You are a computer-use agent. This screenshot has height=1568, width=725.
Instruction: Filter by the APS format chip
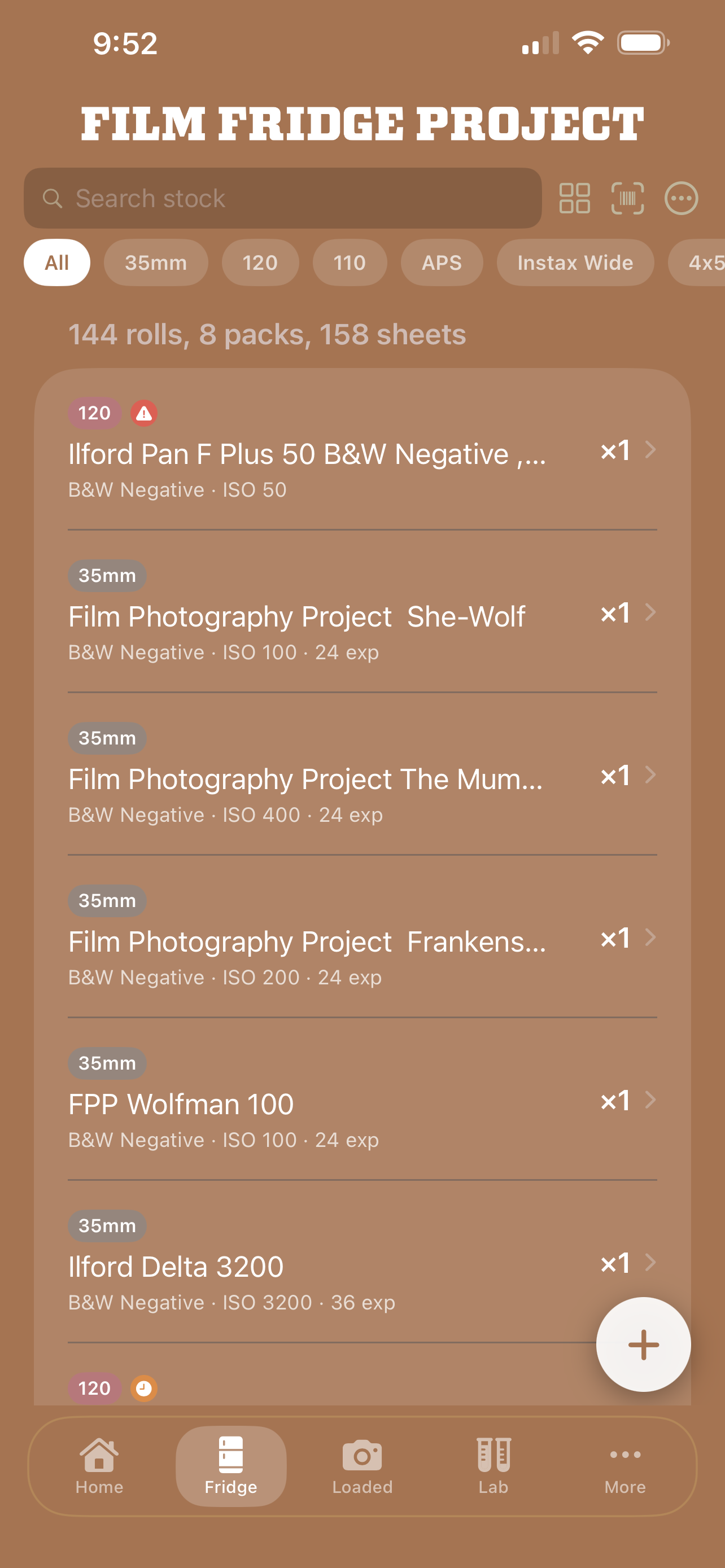click(442, 263)
